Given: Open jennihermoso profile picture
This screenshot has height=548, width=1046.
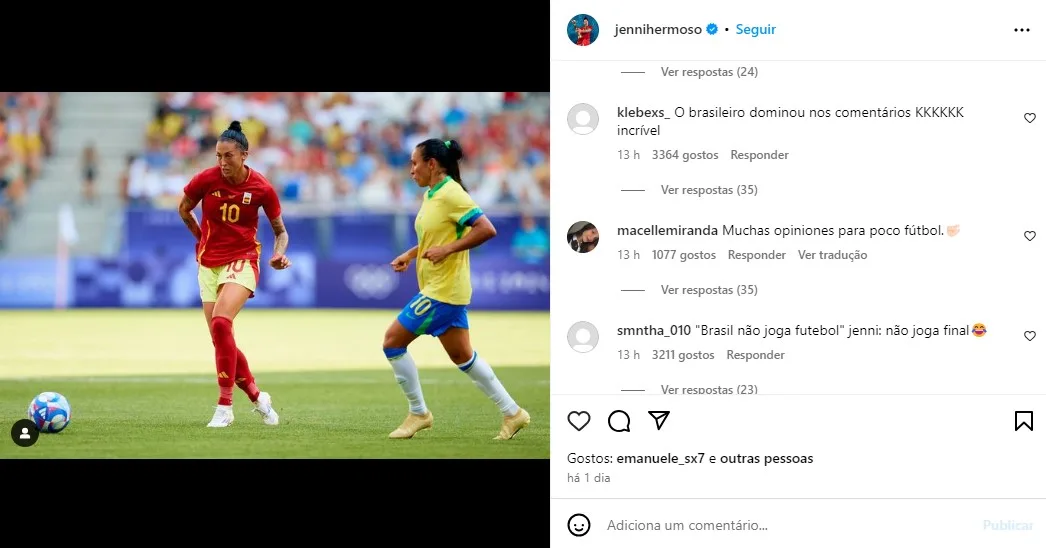Looking at the screenshot, I should [583, 29].
